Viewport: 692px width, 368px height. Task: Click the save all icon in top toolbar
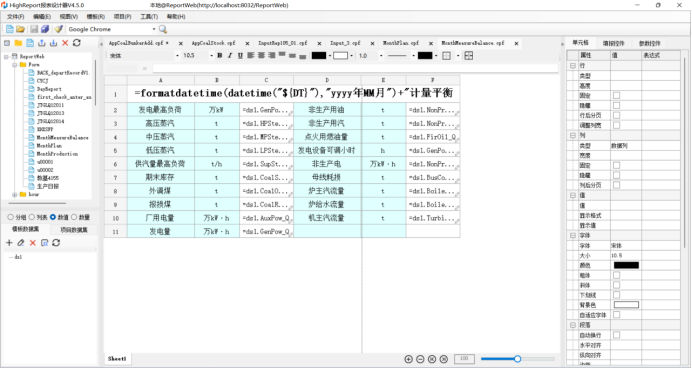(x=45, y=29)
